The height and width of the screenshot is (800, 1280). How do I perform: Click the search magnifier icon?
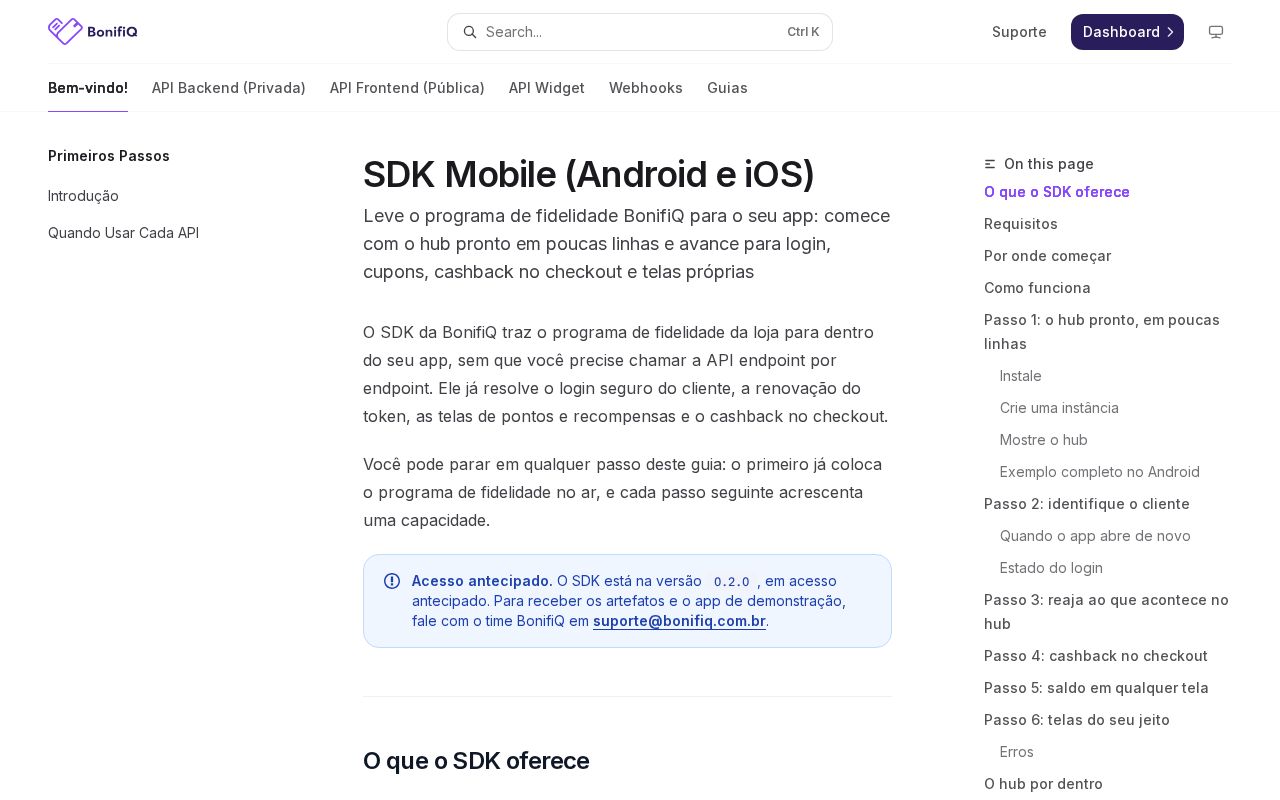coord(470,32)
